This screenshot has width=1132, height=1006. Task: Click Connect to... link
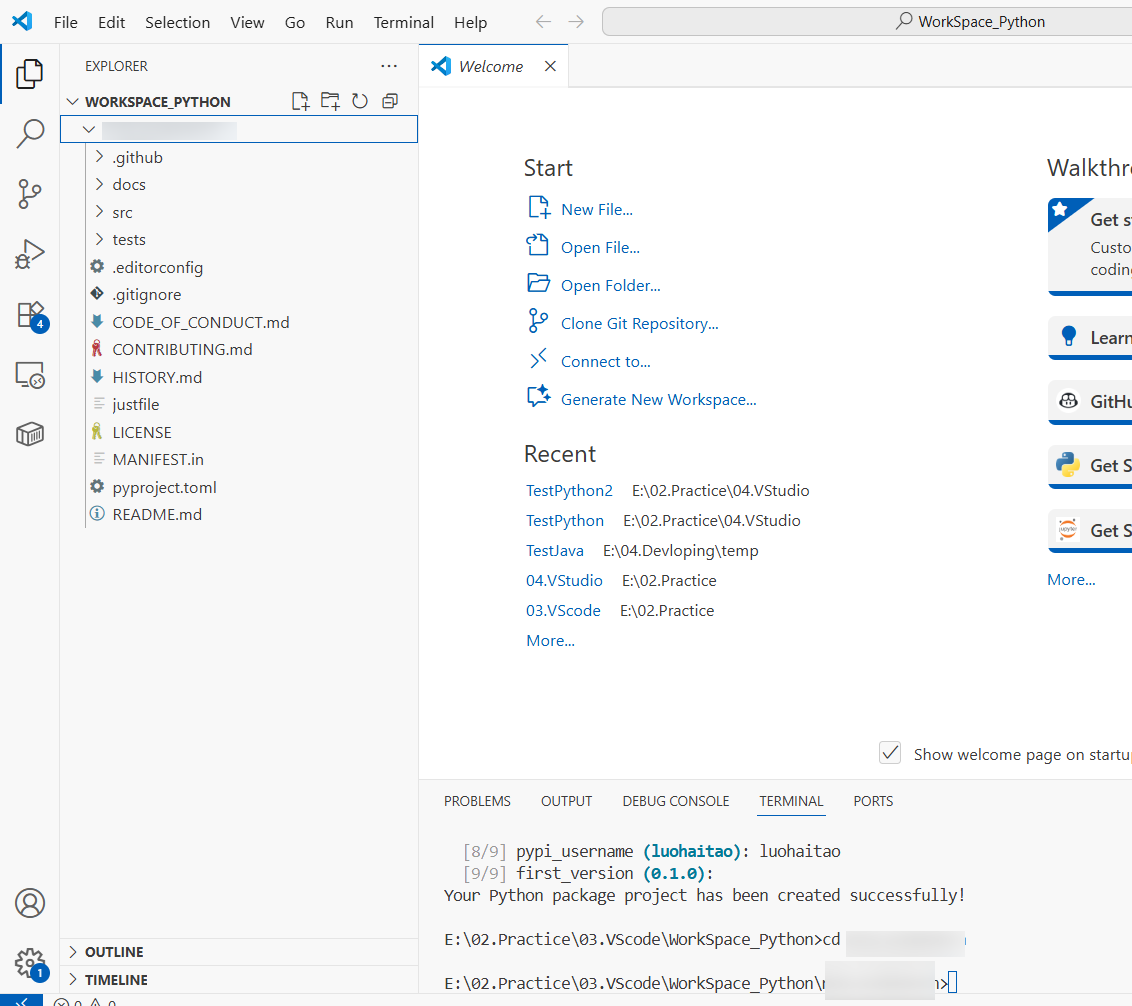[x=605, y=361]
